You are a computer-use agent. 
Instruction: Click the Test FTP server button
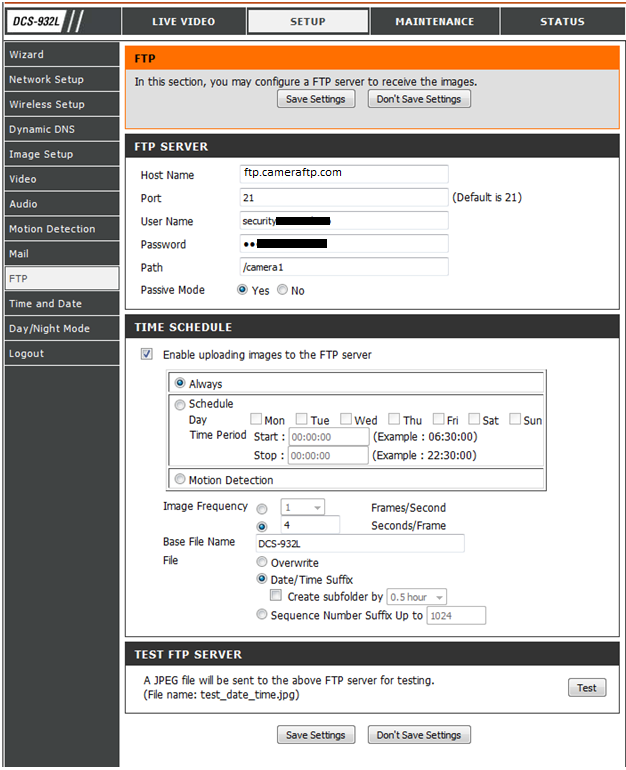pyautogui.click(x=586, y=688)
